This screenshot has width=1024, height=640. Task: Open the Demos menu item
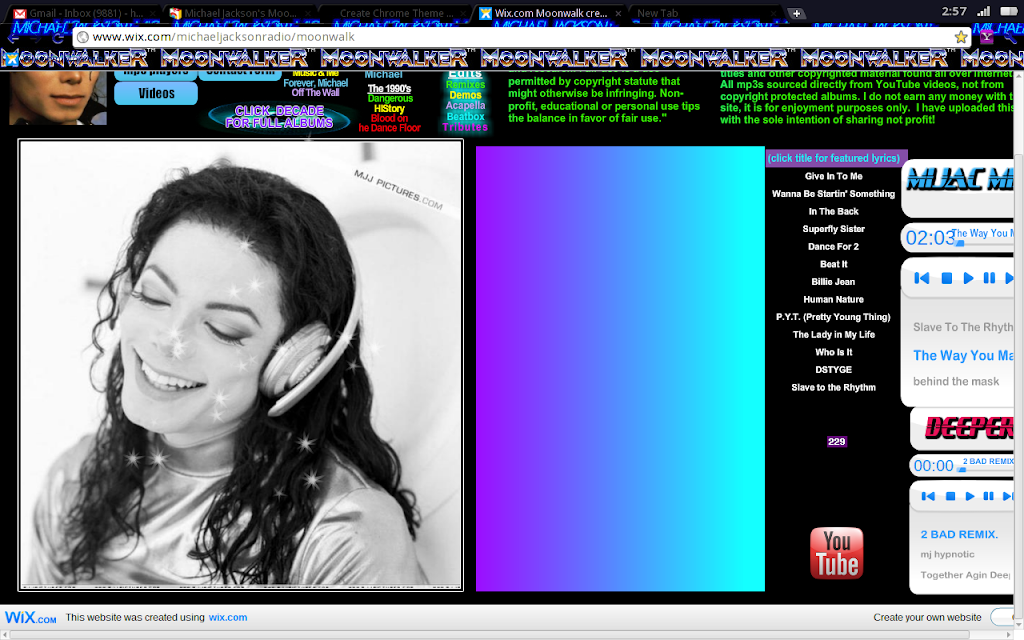pyautogui.click(x=465, y=95)
